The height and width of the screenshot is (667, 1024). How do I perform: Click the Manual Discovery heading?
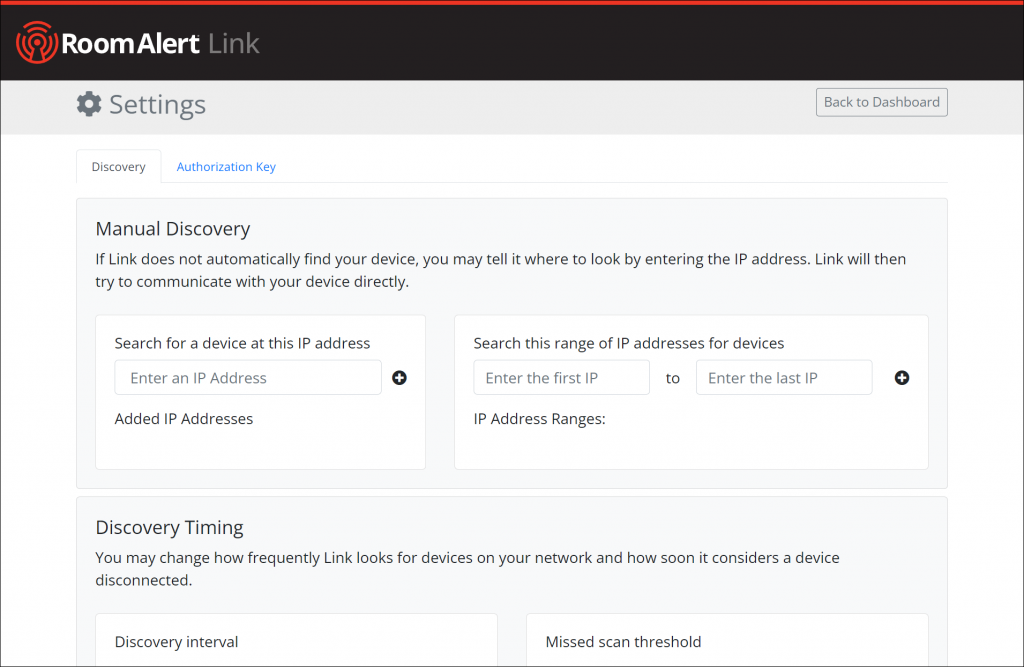[x=172, y=229]
